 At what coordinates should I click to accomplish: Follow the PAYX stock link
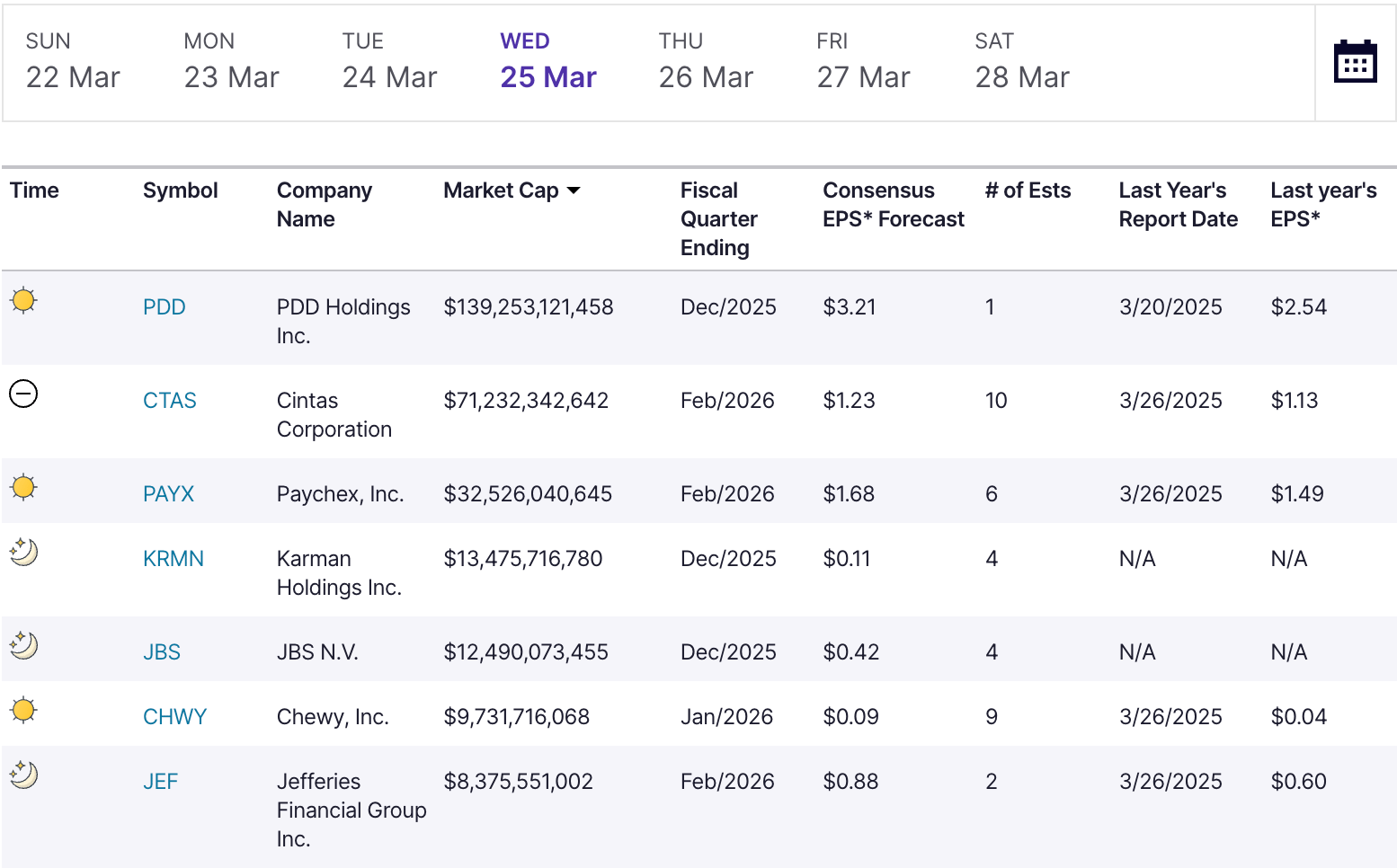[169, 494]
